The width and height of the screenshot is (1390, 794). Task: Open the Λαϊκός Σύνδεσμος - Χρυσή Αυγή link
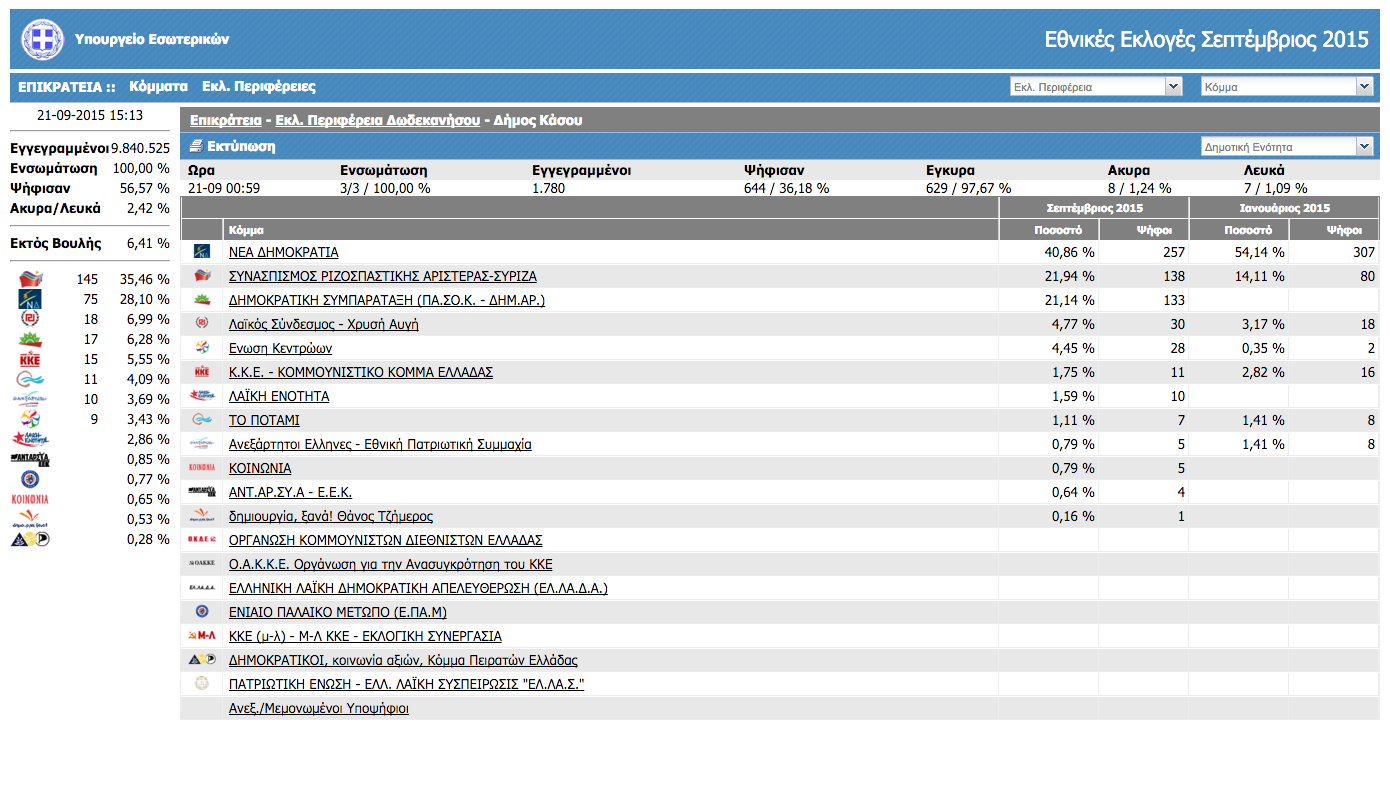tap(323, 324)
